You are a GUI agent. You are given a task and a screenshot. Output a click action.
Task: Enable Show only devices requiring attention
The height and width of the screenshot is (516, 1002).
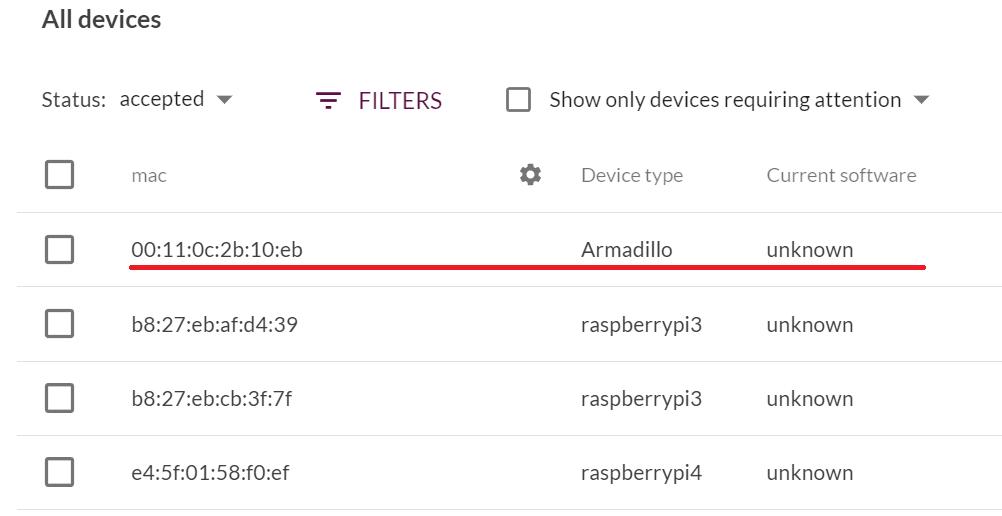[x=518, y=100]
